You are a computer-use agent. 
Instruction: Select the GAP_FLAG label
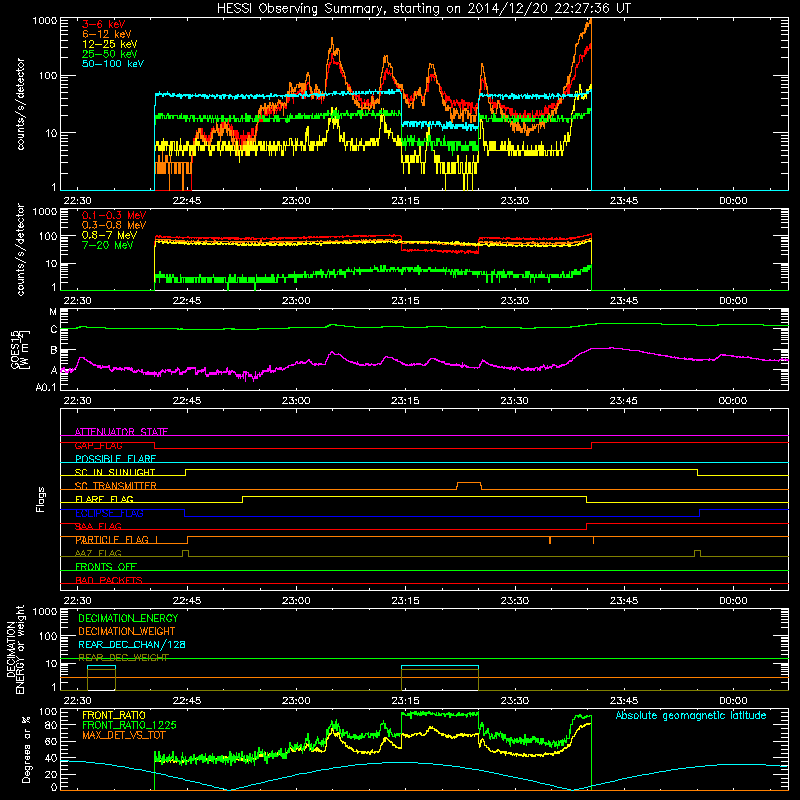point(98,445)
